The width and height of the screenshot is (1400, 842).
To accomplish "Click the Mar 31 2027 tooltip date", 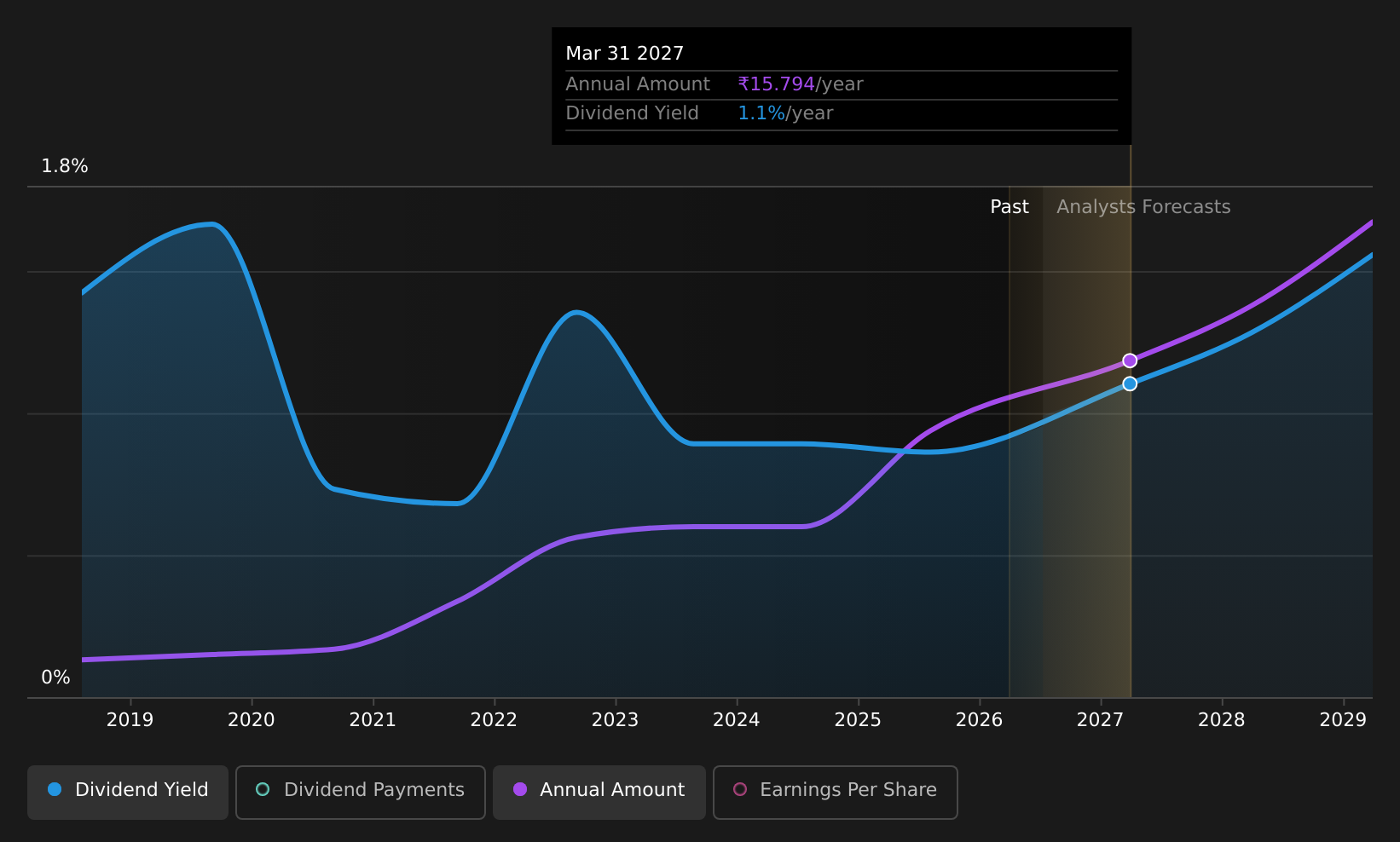I will (625, 54).
